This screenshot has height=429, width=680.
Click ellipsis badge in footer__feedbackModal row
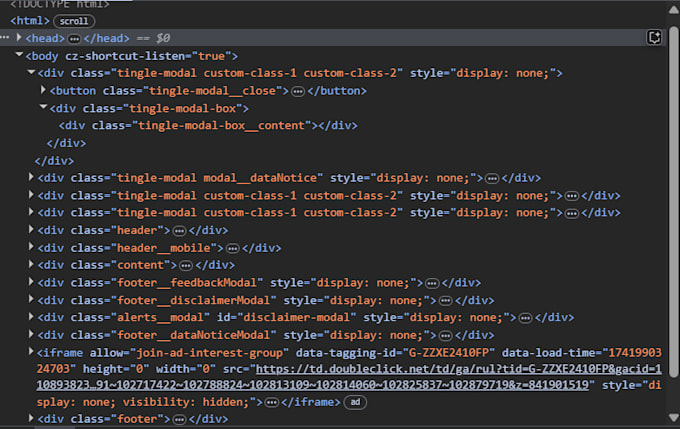coord(432,284)
